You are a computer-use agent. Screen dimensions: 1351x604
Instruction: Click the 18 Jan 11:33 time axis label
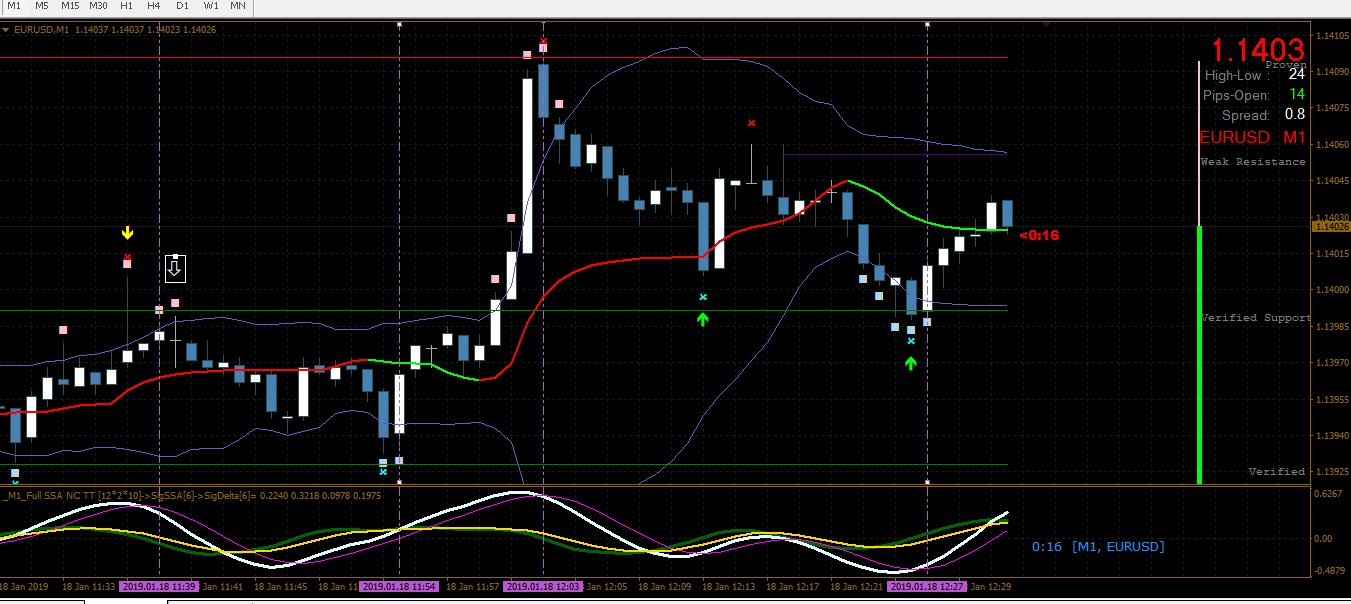coord(88,587)
